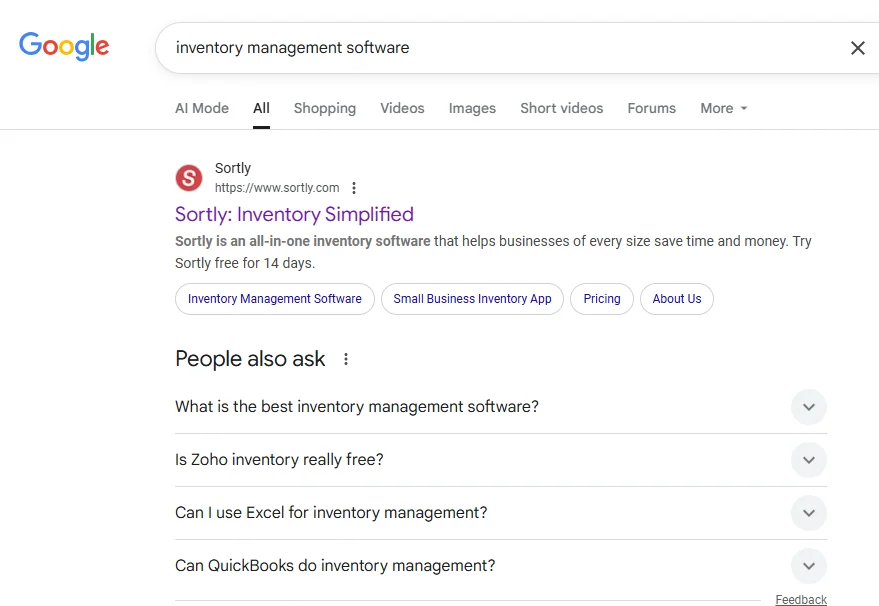Go to the Forums tab

(x=651, y=108)
